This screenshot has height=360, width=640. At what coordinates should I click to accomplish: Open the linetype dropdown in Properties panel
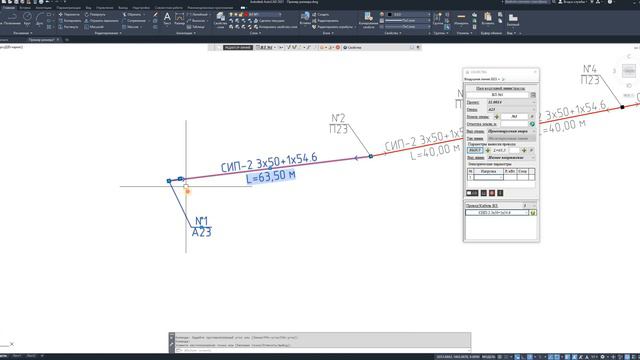point(408,27)
